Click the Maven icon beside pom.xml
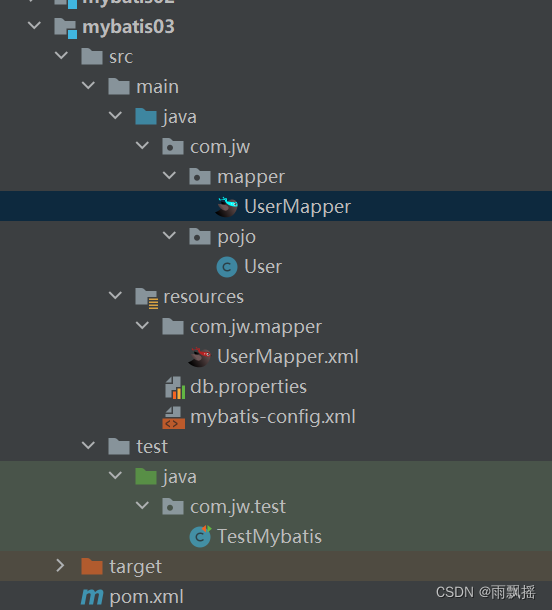The width and height of the screenshot is (552, 610). [x=92, y=597]
